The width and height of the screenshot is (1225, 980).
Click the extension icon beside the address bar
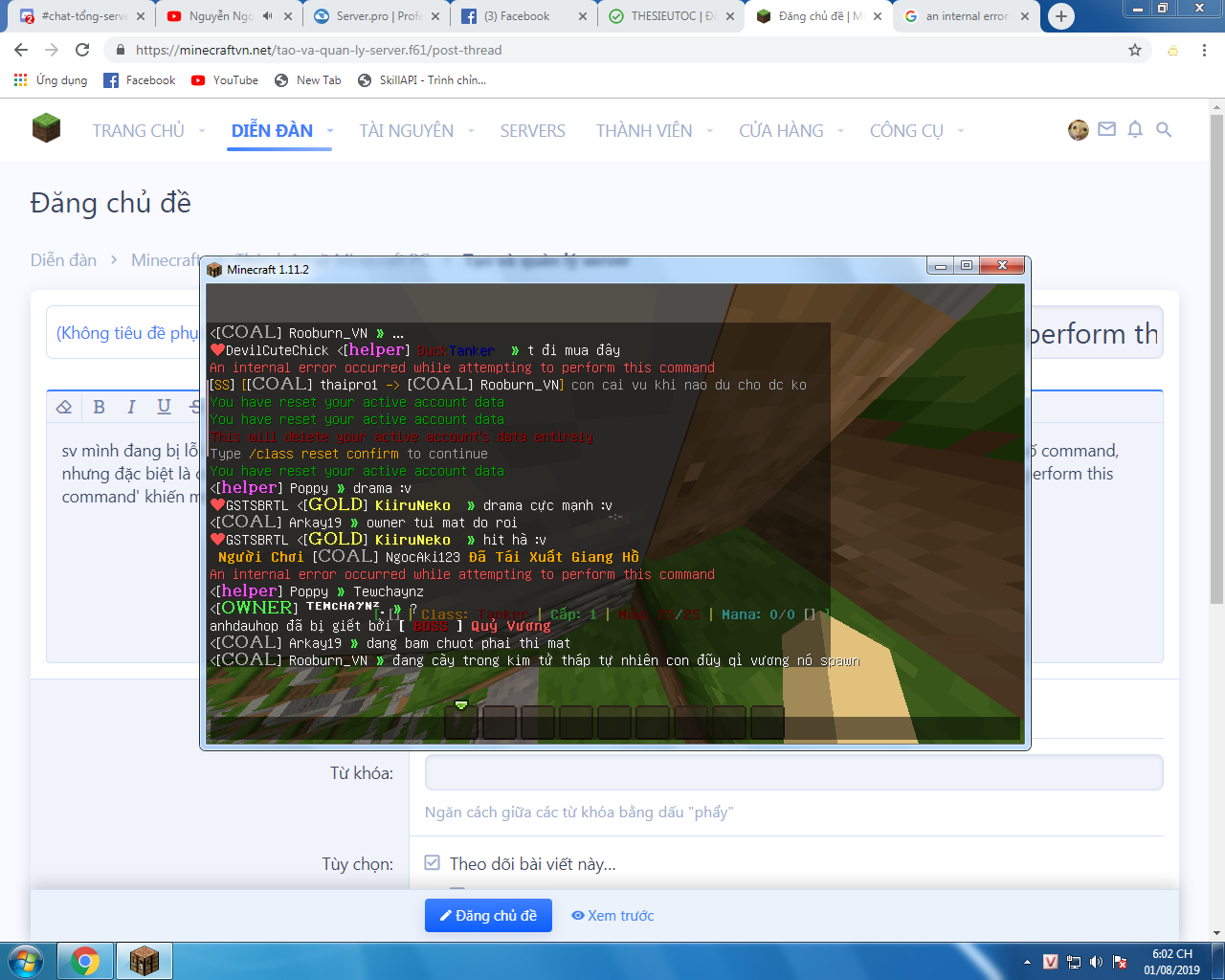(1172, 50)
